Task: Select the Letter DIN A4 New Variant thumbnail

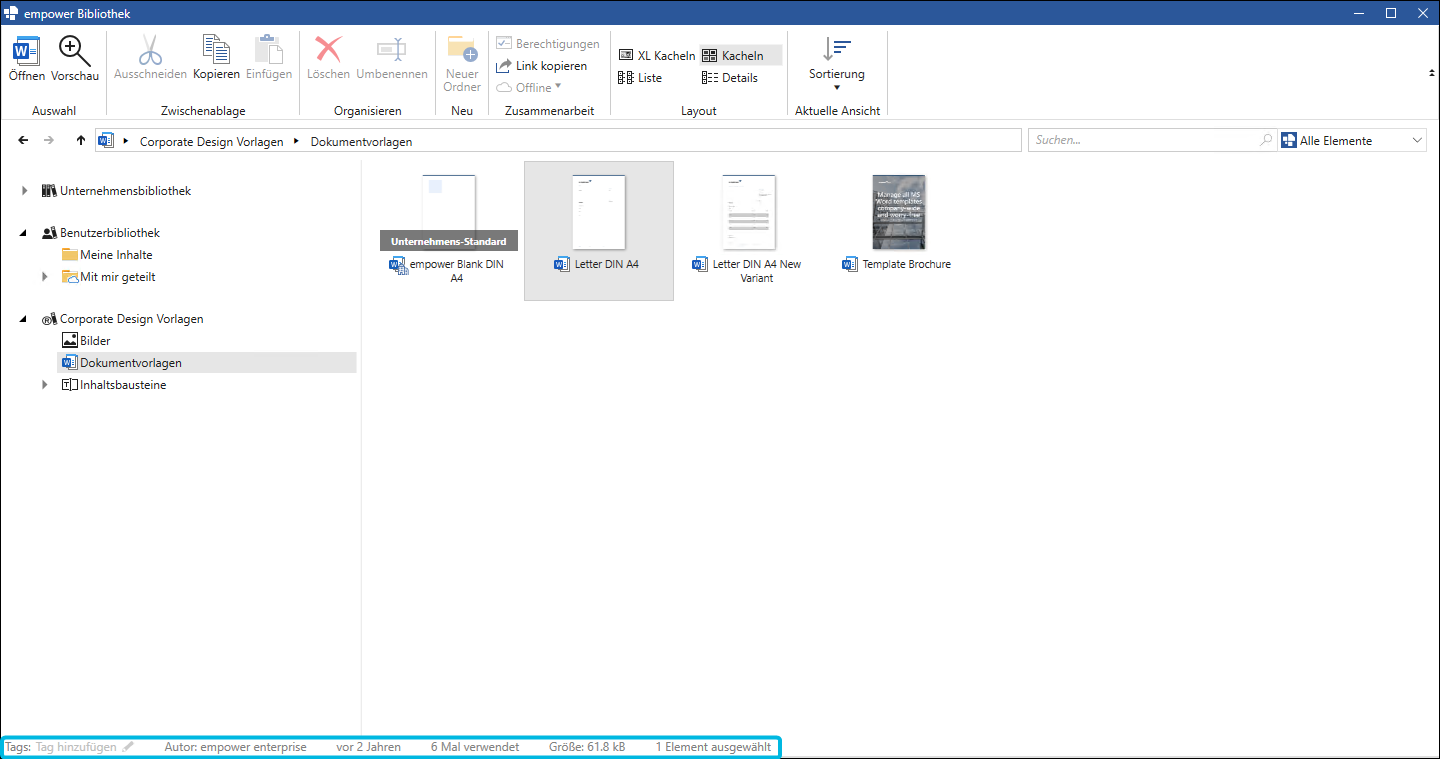Action: point(749,212)
